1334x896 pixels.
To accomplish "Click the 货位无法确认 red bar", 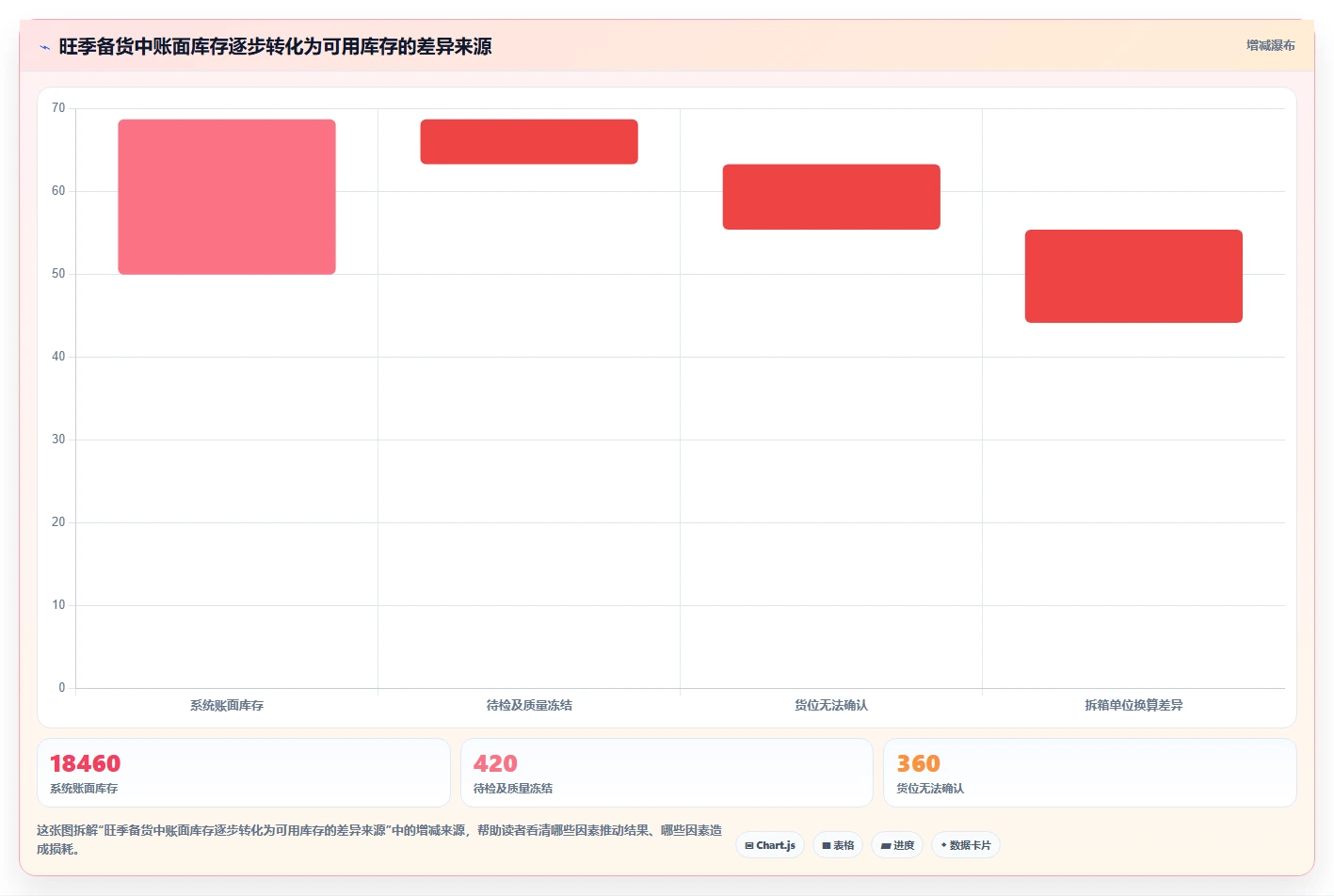I will [831, 197].
